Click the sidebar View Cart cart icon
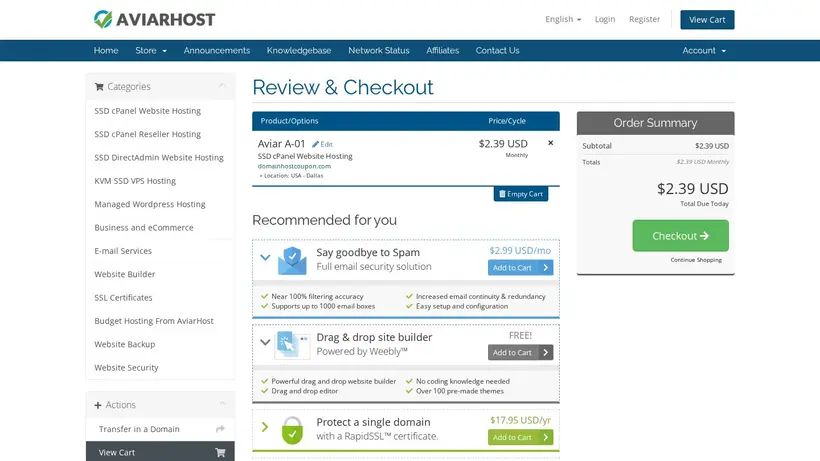The height and width of the screenshot is (461, 820). pyautogui.click(x=220, y=453)
